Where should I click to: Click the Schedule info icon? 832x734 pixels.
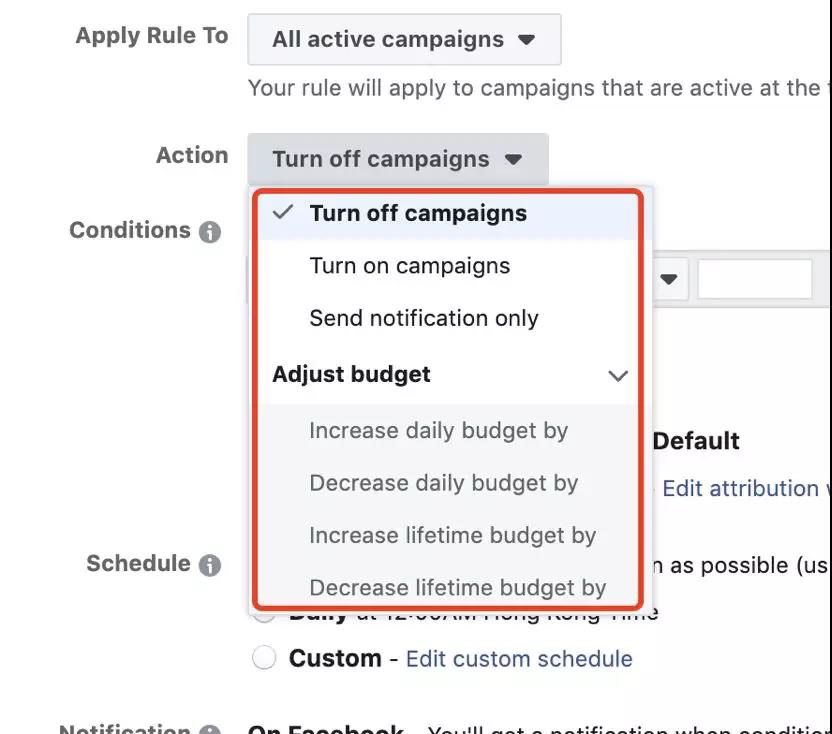coord(209,565)
